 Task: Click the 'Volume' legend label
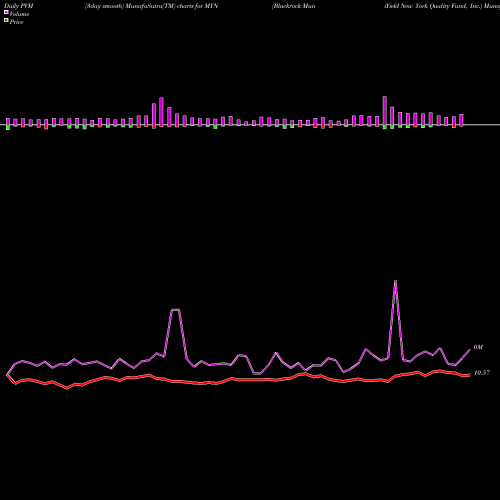click(x=19, y=14)
